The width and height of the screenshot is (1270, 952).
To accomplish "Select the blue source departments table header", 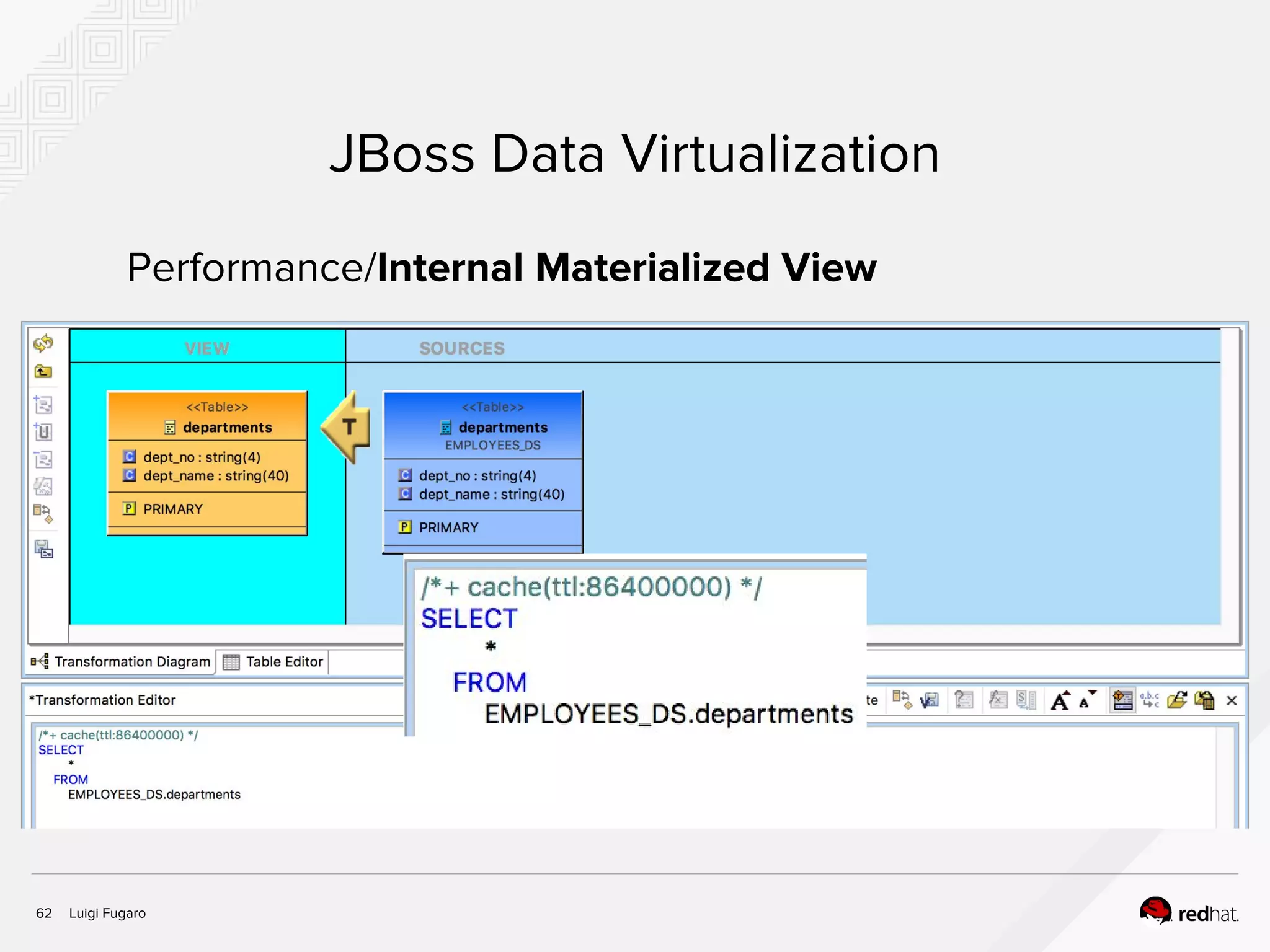I will click(483, 426).
